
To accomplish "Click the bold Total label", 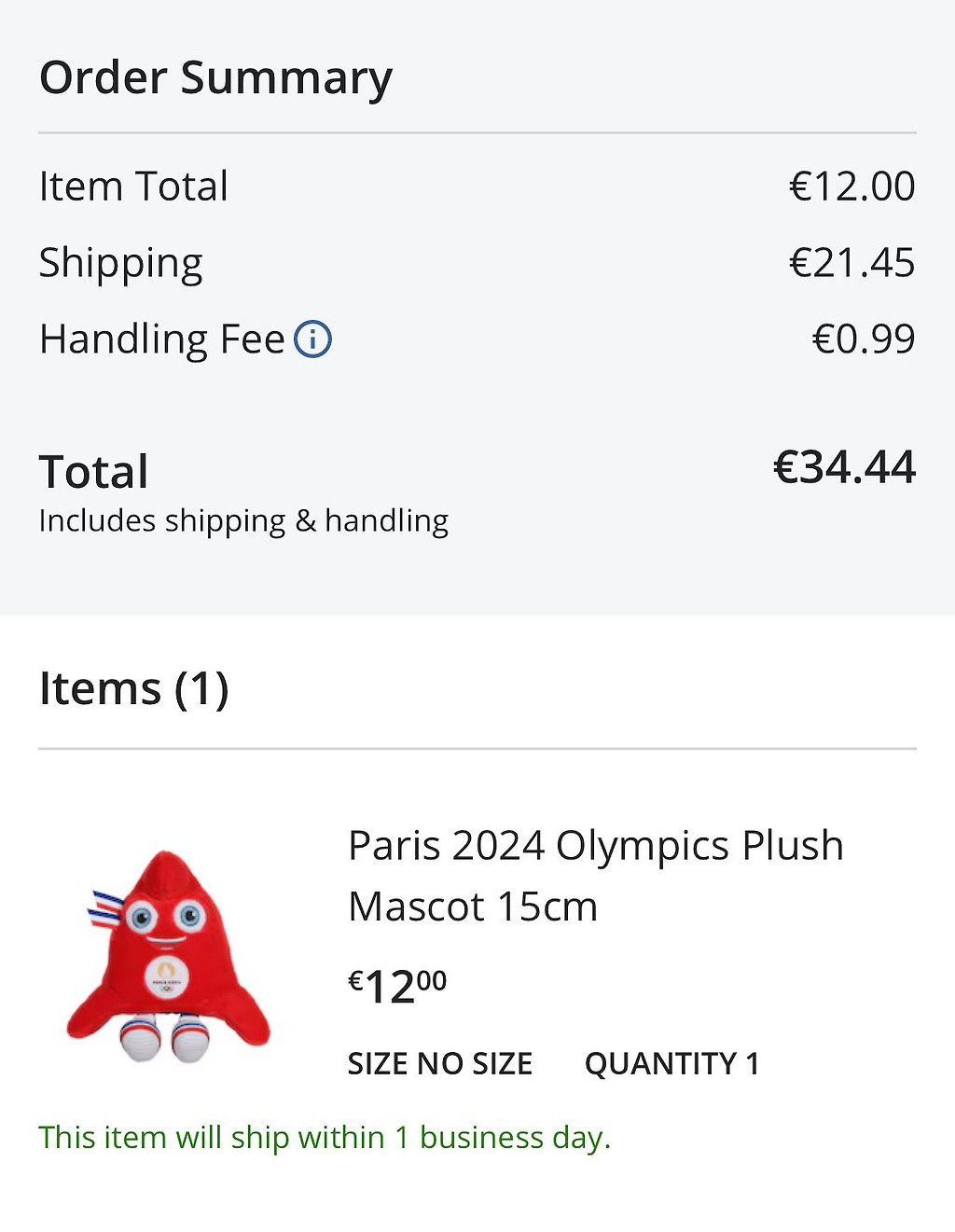I will pos(93,472).
